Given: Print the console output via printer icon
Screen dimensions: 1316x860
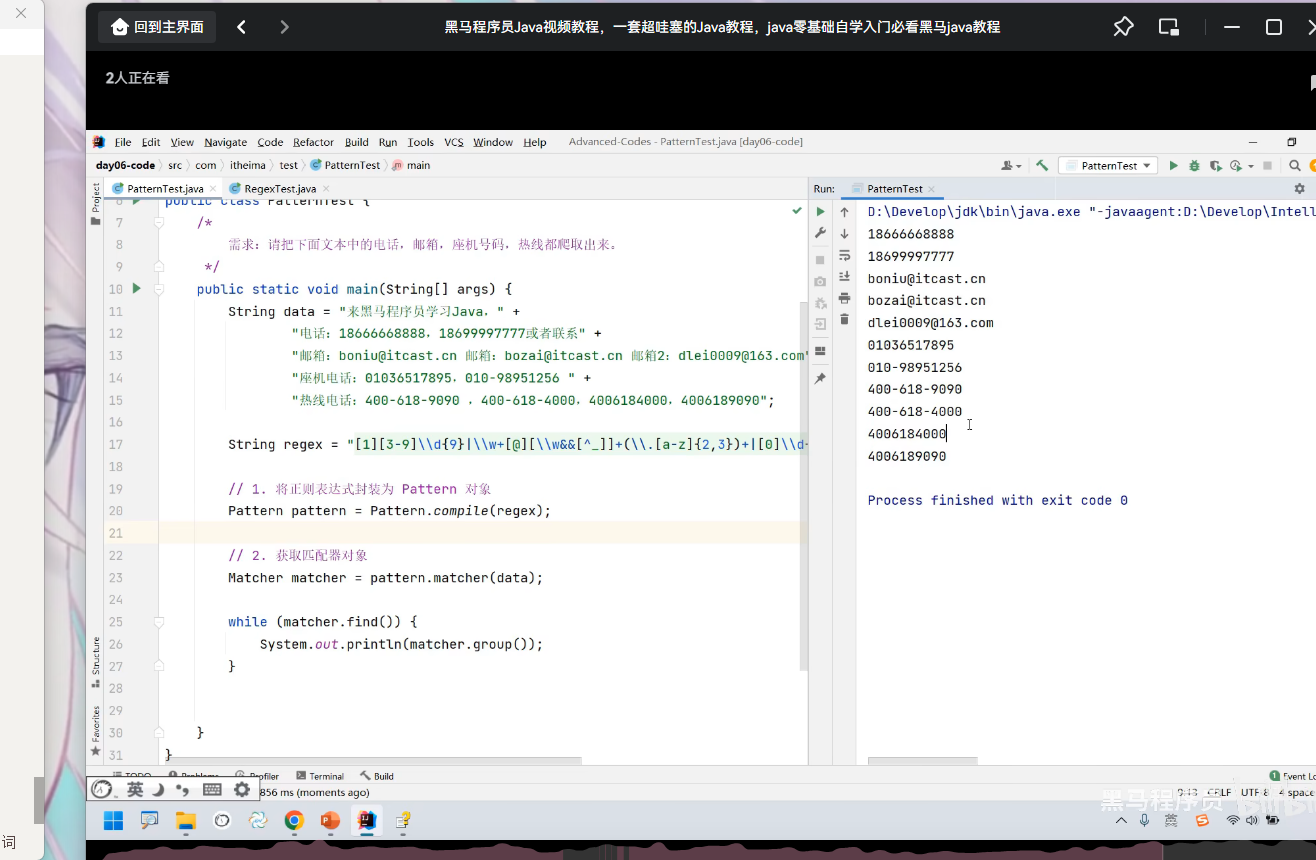Looking at the screenshot, I should tap(844, 298).
